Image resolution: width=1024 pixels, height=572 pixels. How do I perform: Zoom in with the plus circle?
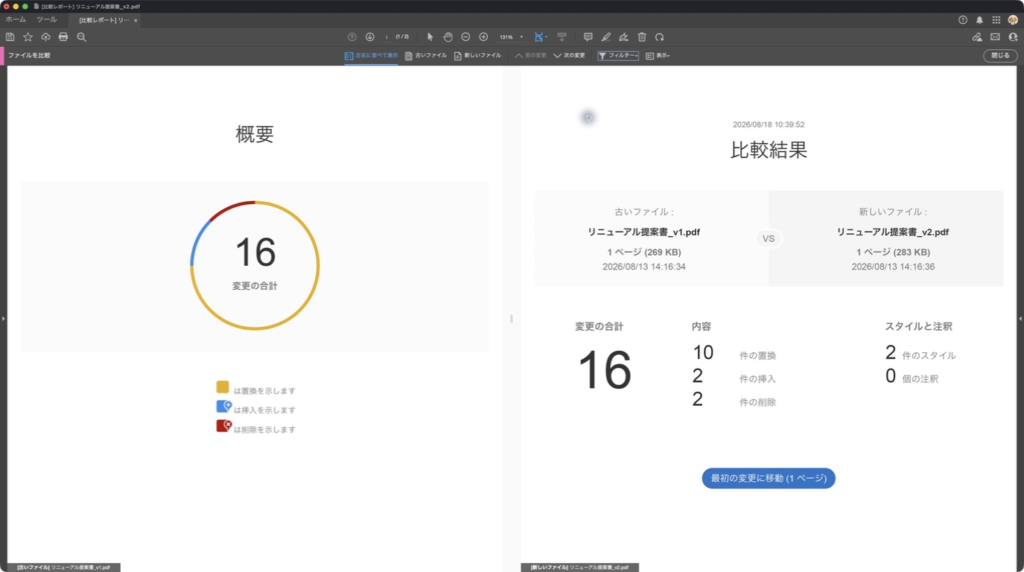[483, 37]
